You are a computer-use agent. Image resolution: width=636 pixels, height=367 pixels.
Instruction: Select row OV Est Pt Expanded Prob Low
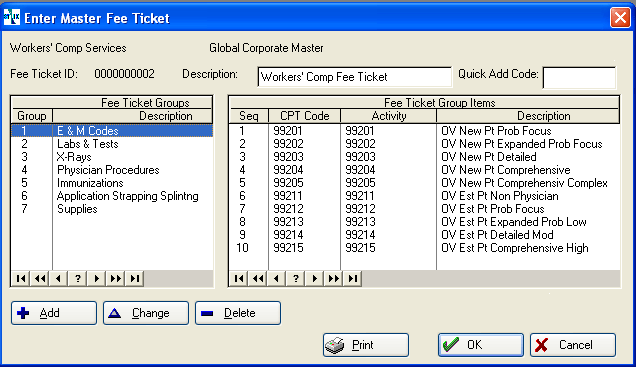(424, 221)
